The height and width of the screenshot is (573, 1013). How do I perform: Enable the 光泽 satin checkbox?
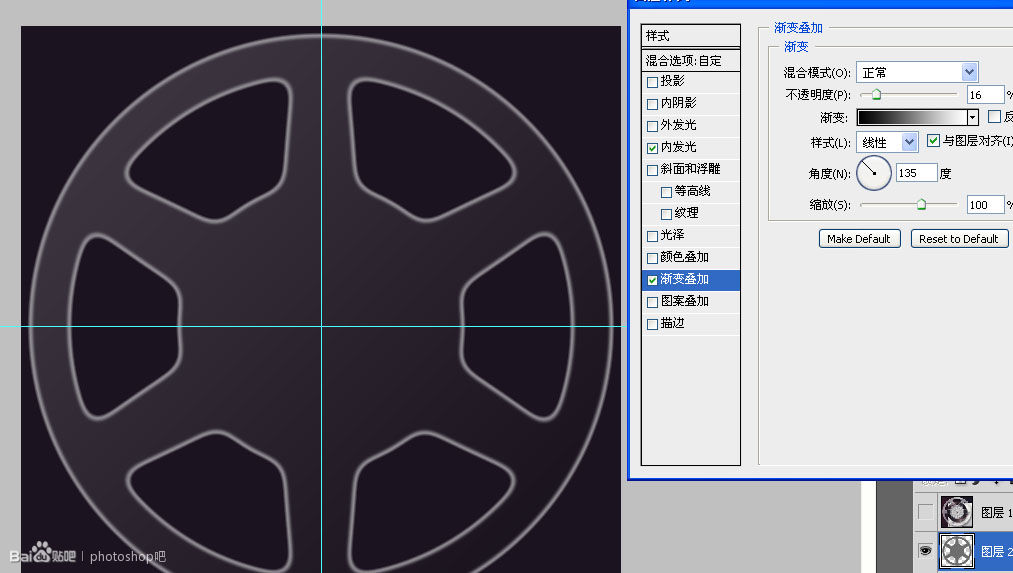click(653, 236)
